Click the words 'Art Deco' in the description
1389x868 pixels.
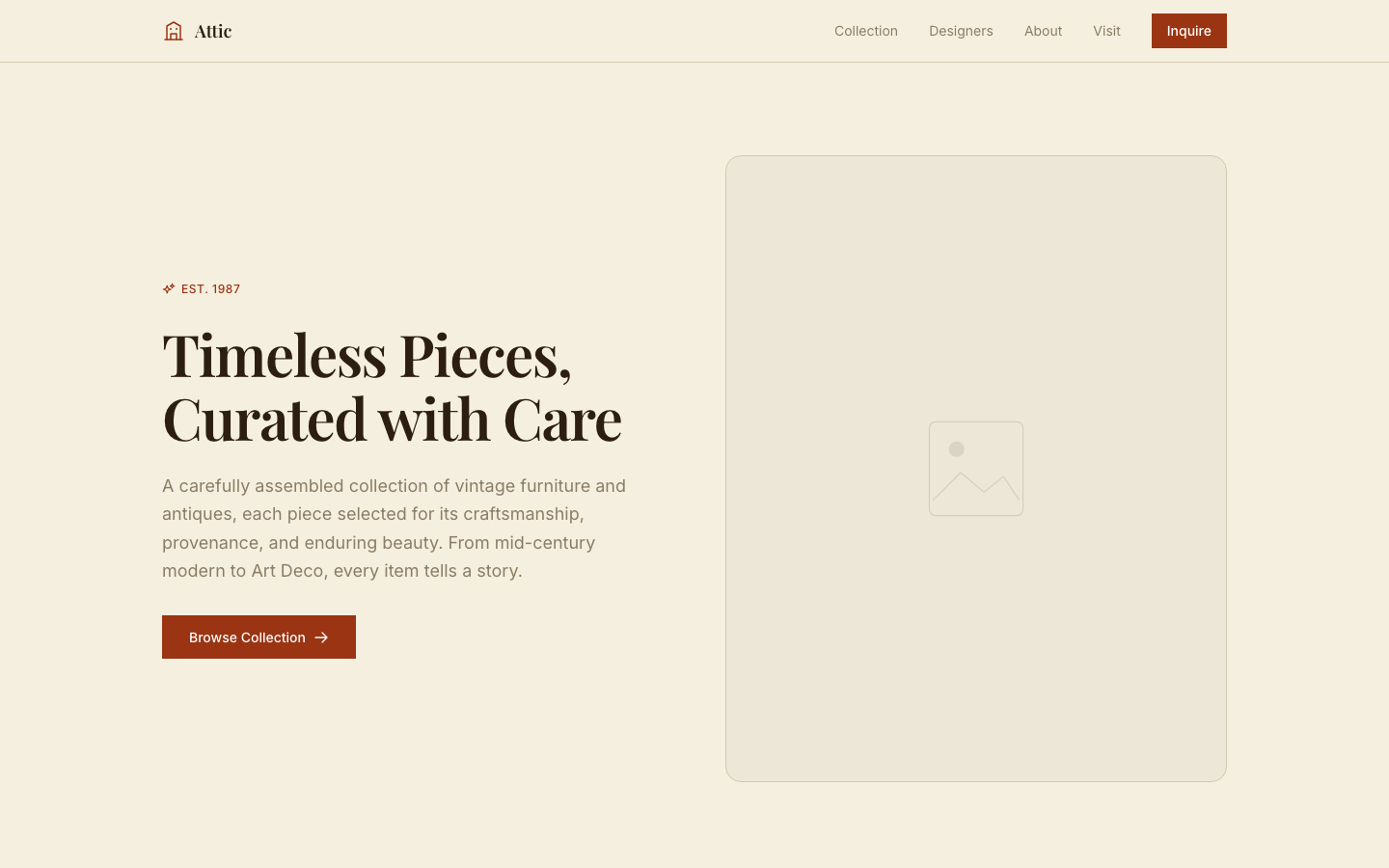click(x=287, y=571)
